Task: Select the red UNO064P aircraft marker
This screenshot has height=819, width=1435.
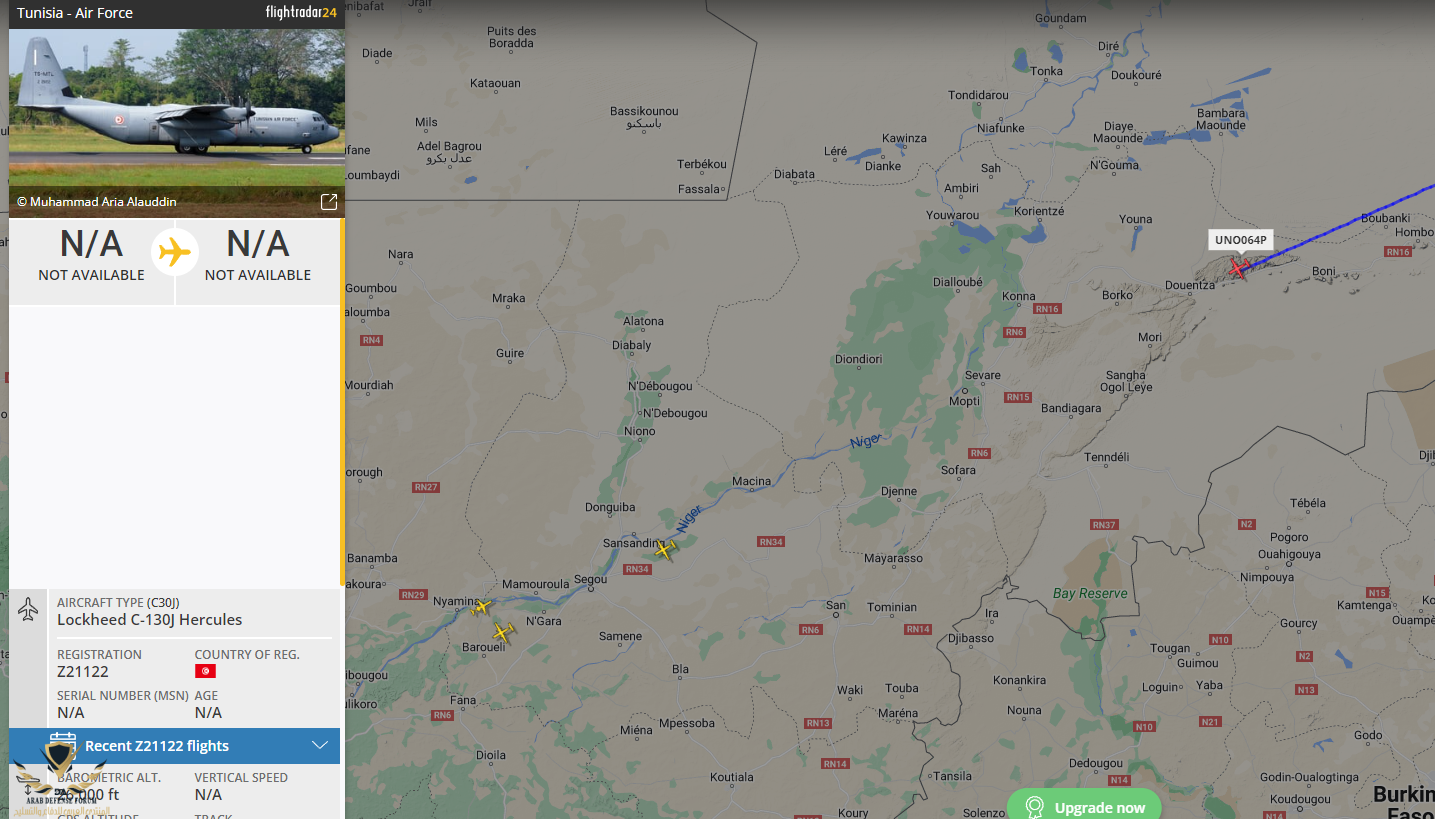Action: (1239, 268)
